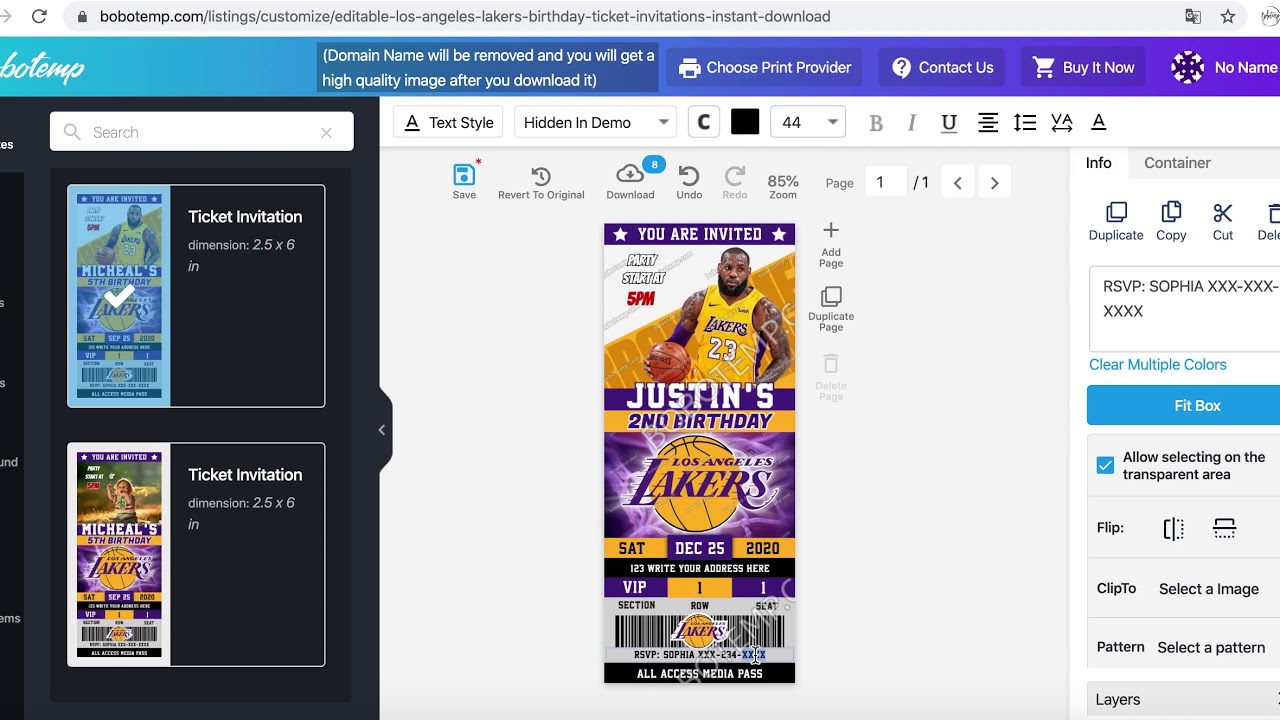
Task: Switch to the Info tab
Action: (x=1098, y=163)
